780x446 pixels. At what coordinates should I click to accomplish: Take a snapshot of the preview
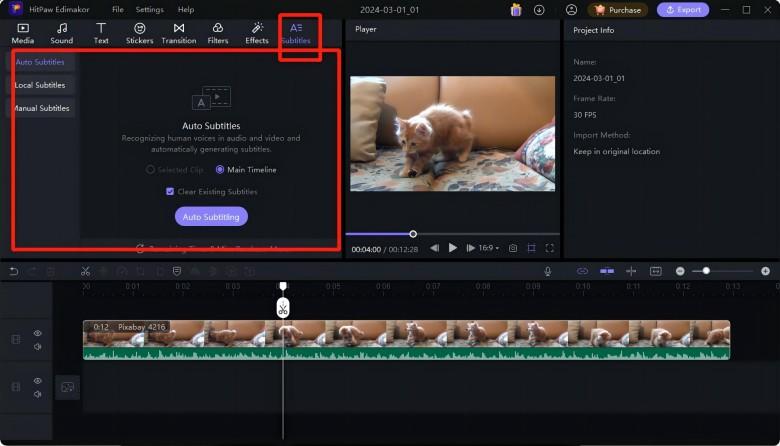point(513,248)
